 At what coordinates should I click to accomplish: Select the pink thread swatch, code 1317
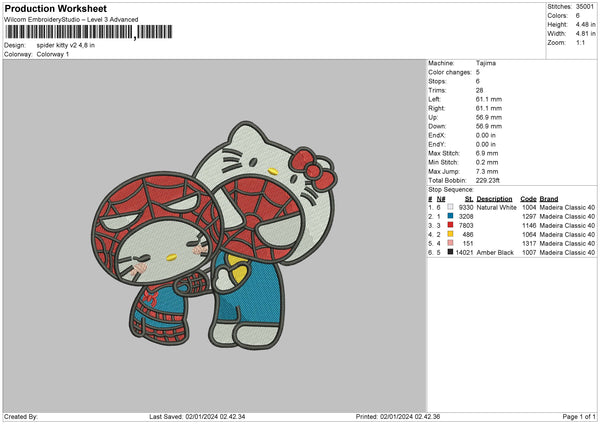point(450,243)
